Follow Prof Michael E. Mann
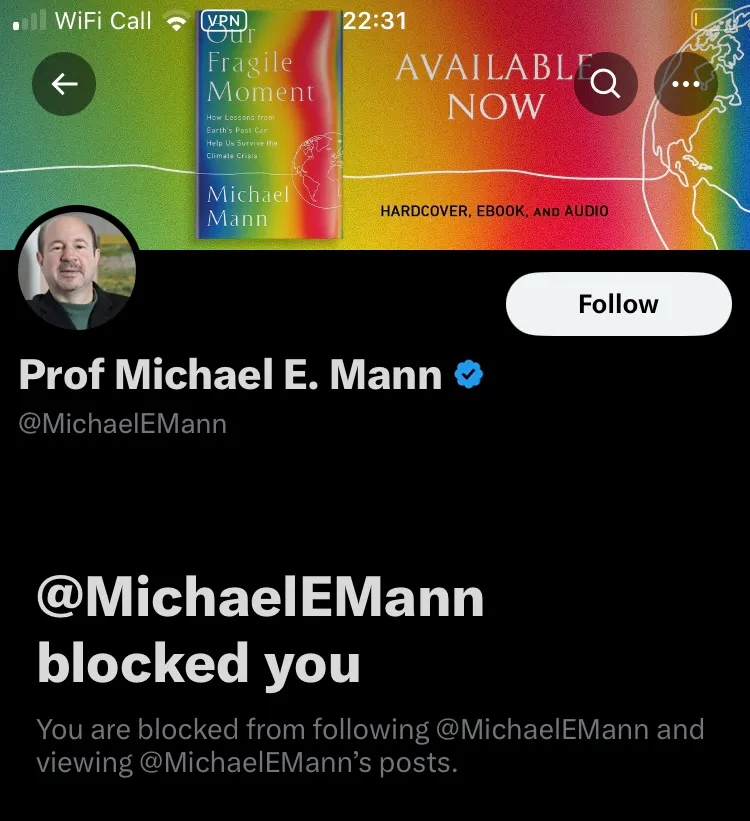This screenshot has width=750, height=821. 619,304
